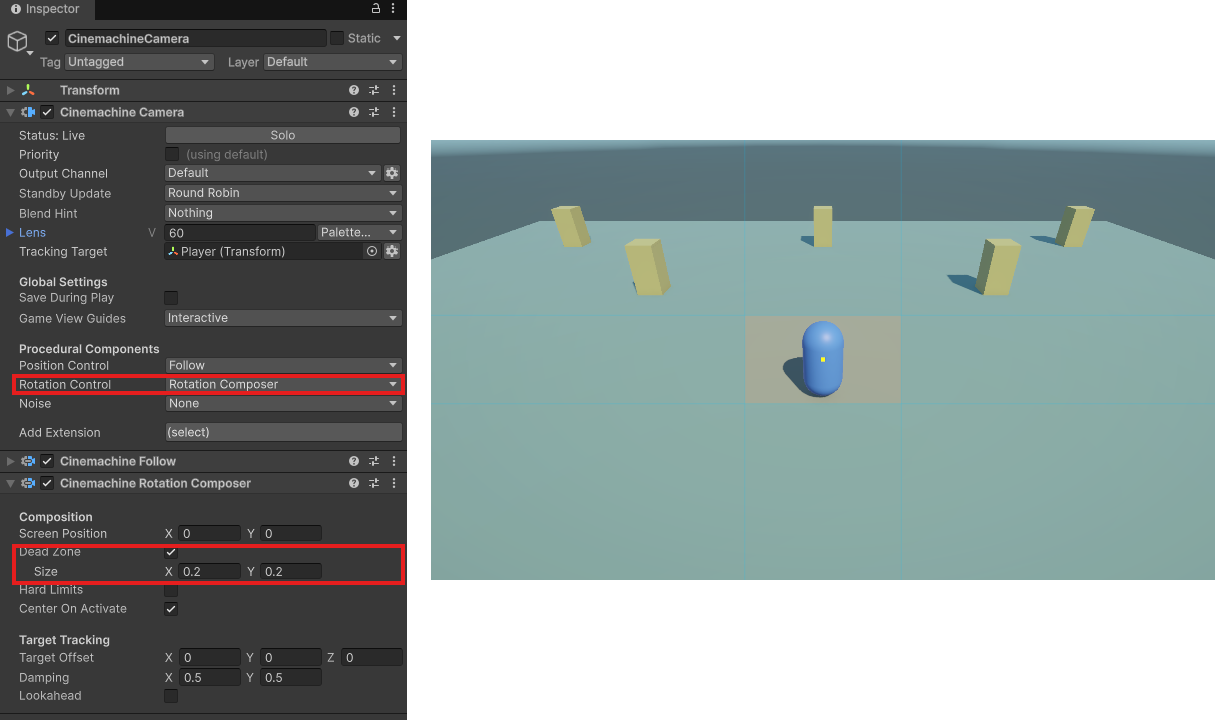Open the Static flags dropdown arrow

click(x=396, y=38)
